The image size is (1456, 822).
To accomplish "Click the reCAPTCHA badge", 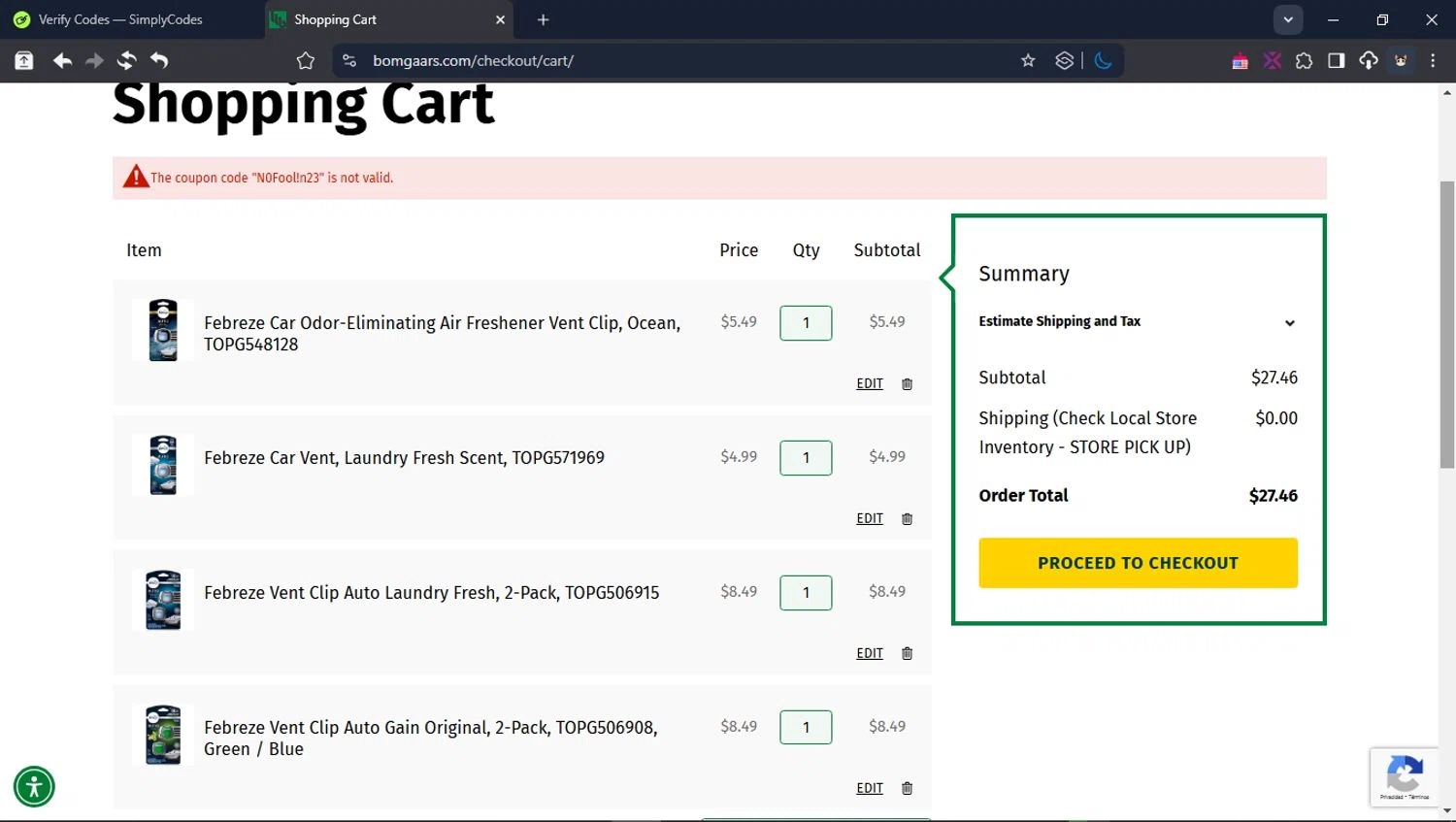I will 1404,776.
